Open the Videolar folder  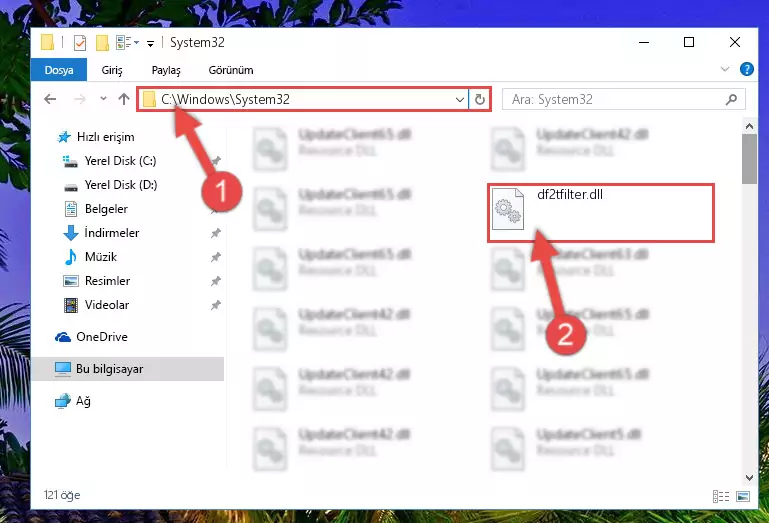click(106, 305)
